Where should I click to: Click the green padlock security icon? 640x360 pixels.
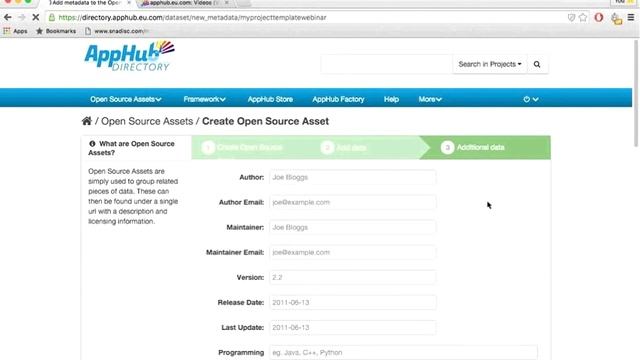[51, 18]
